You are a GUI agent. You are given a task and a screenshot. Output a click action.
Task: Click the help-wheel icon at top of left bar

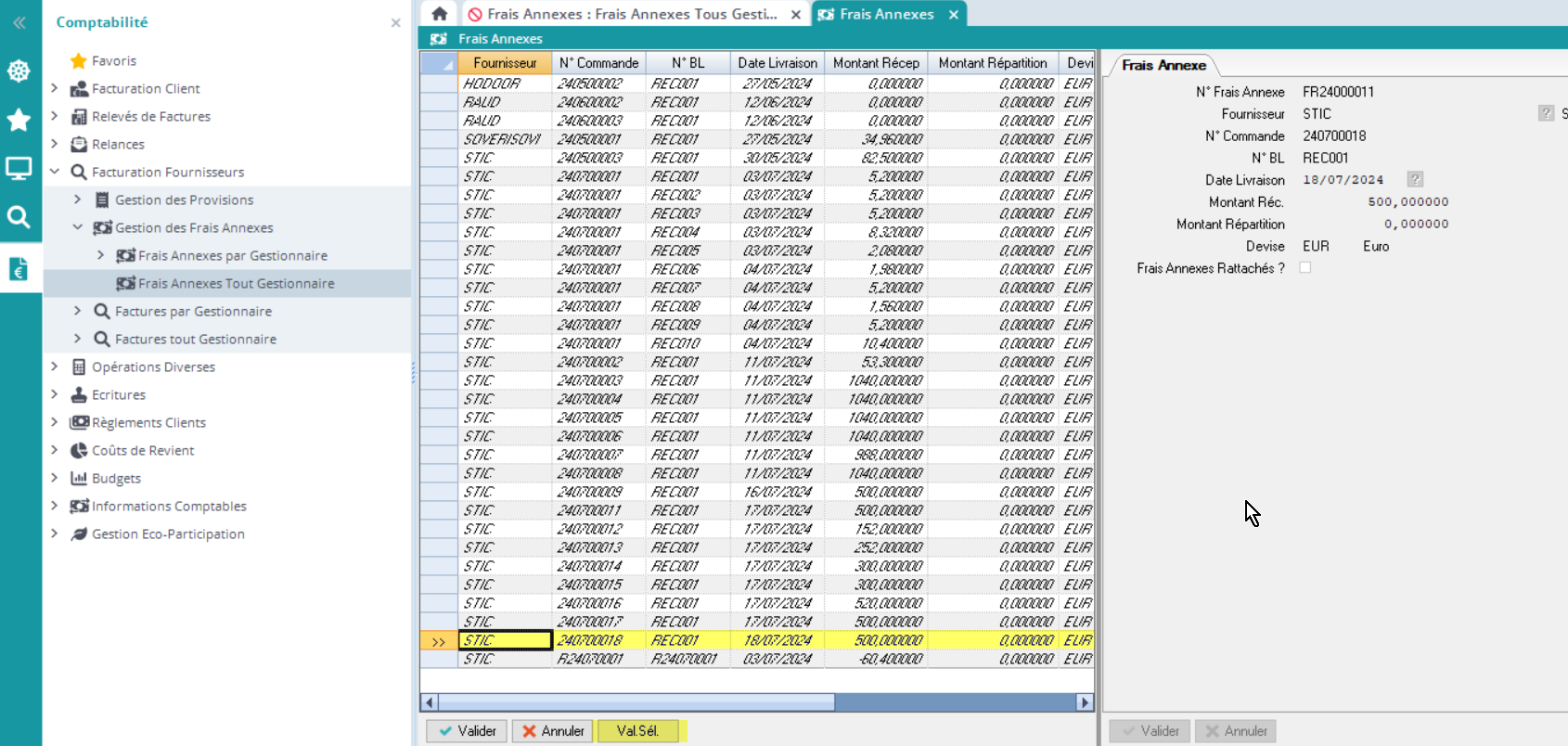click(19, 71)
